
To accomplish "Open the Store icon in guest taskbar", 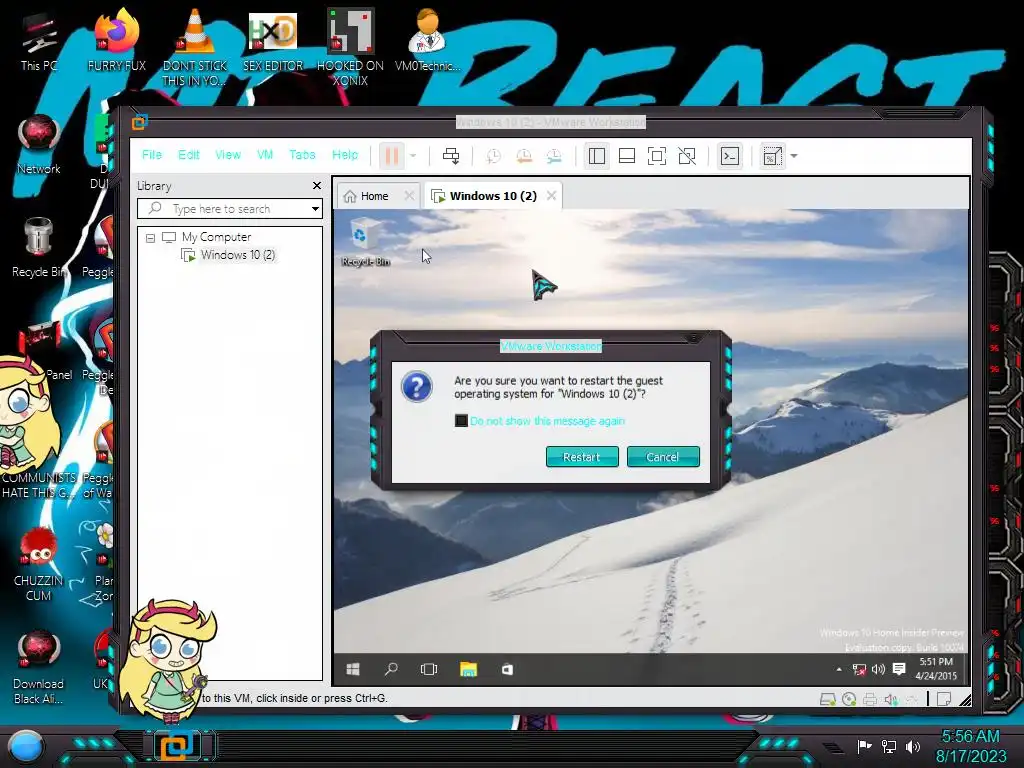I will [x=507, y=669].
